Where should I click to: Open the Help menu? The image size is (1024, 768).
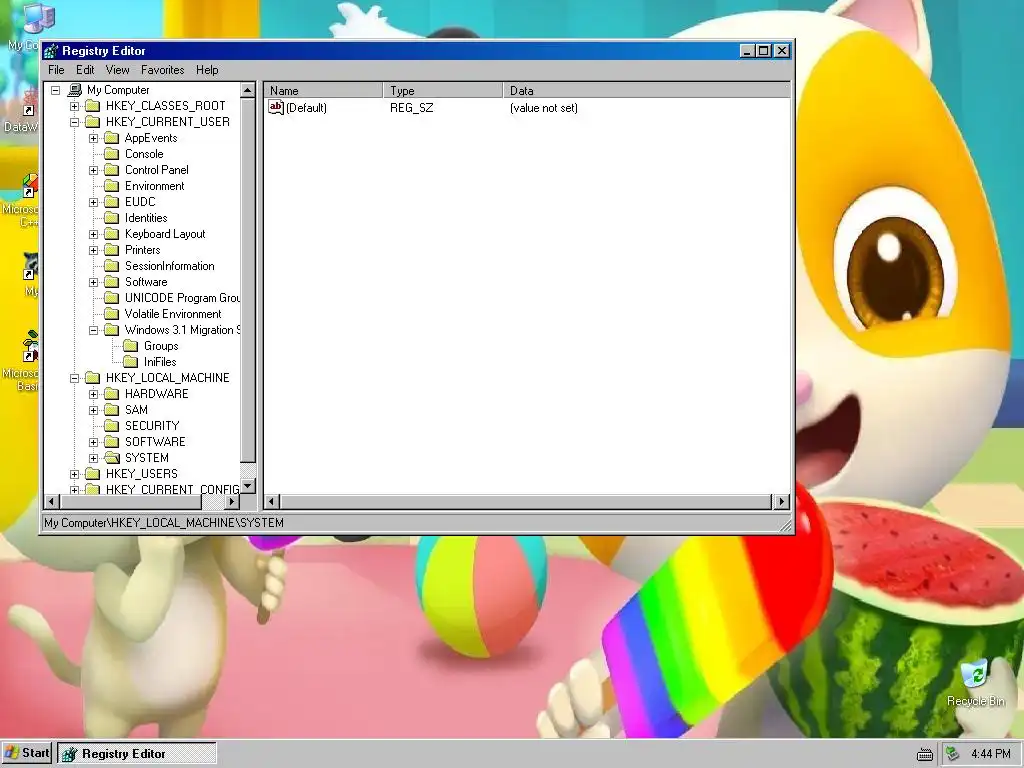(x=207, y=70)
